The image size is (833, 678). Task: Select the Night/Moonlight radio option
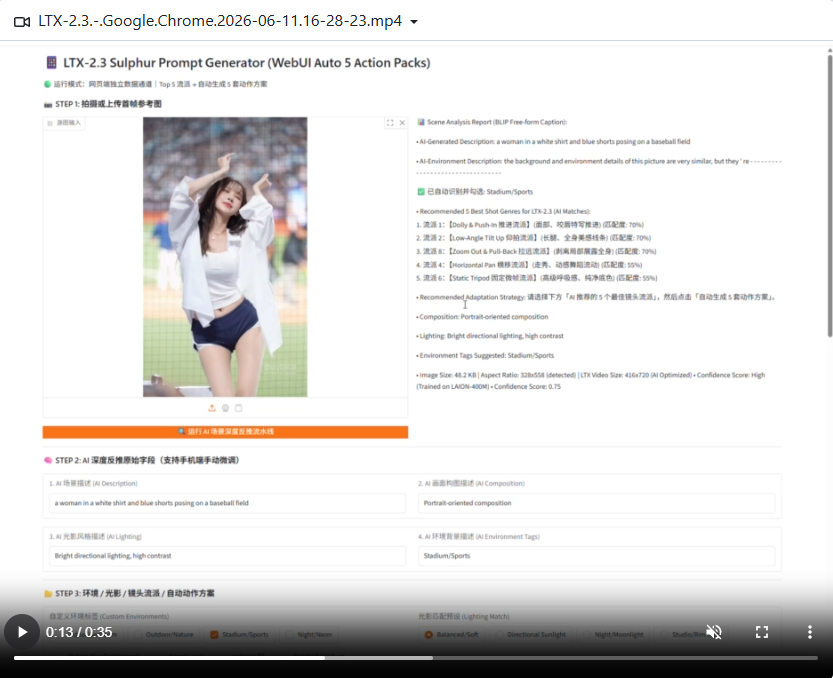[586, 634]
